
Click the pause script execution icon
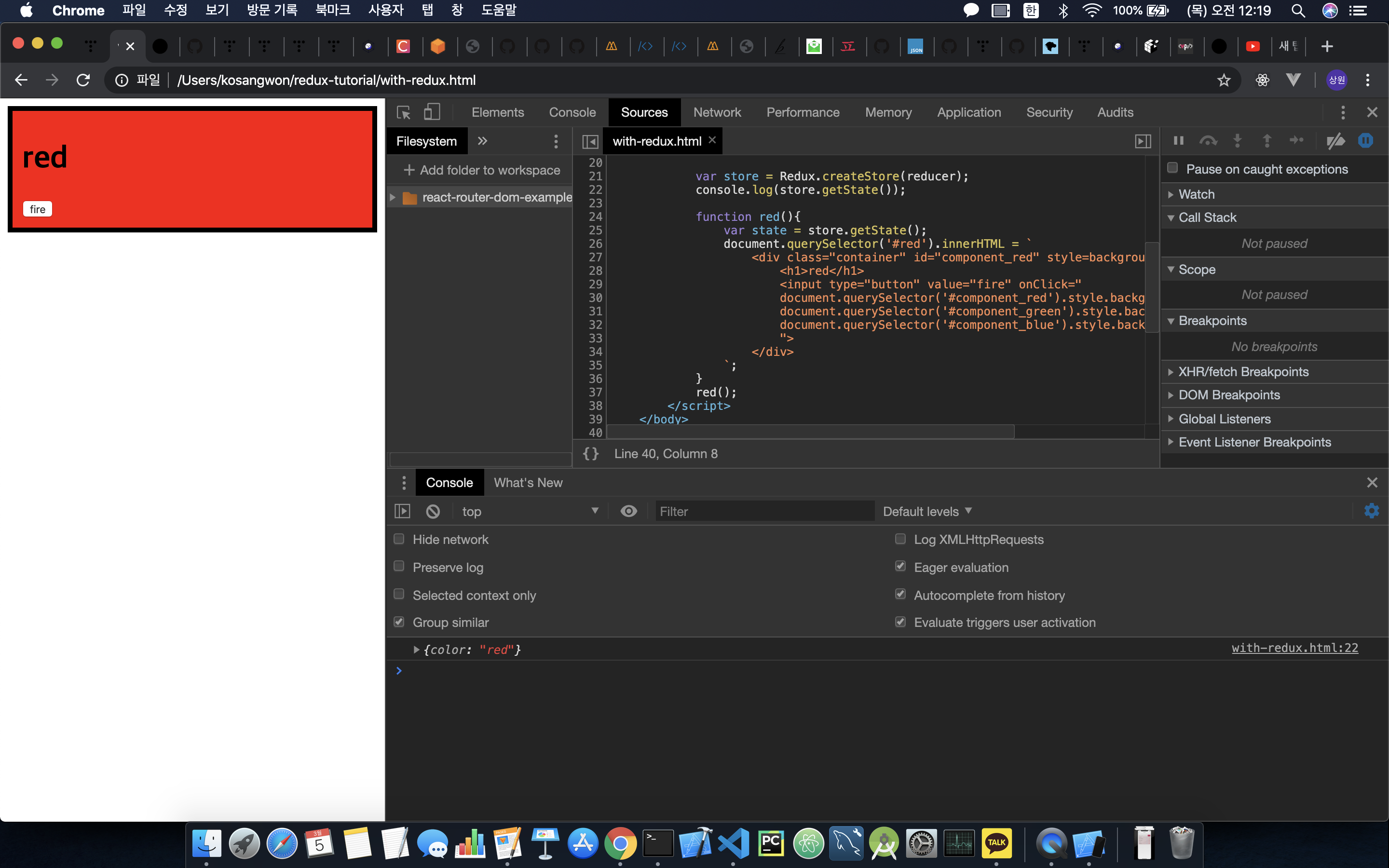[x=1178, y=141]
